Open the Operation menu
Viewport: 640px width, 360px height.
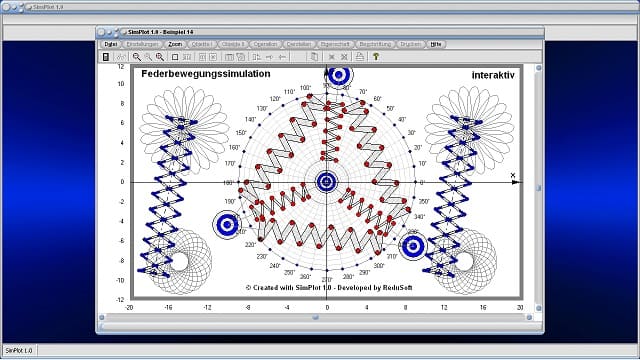pyautogui.click(x=265, y=44)
